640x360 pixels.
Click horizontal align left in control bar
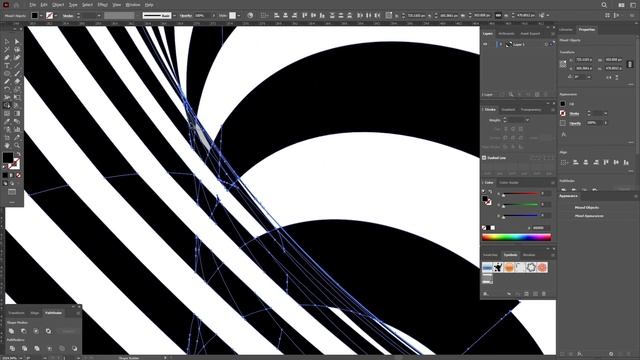point(277,15)
